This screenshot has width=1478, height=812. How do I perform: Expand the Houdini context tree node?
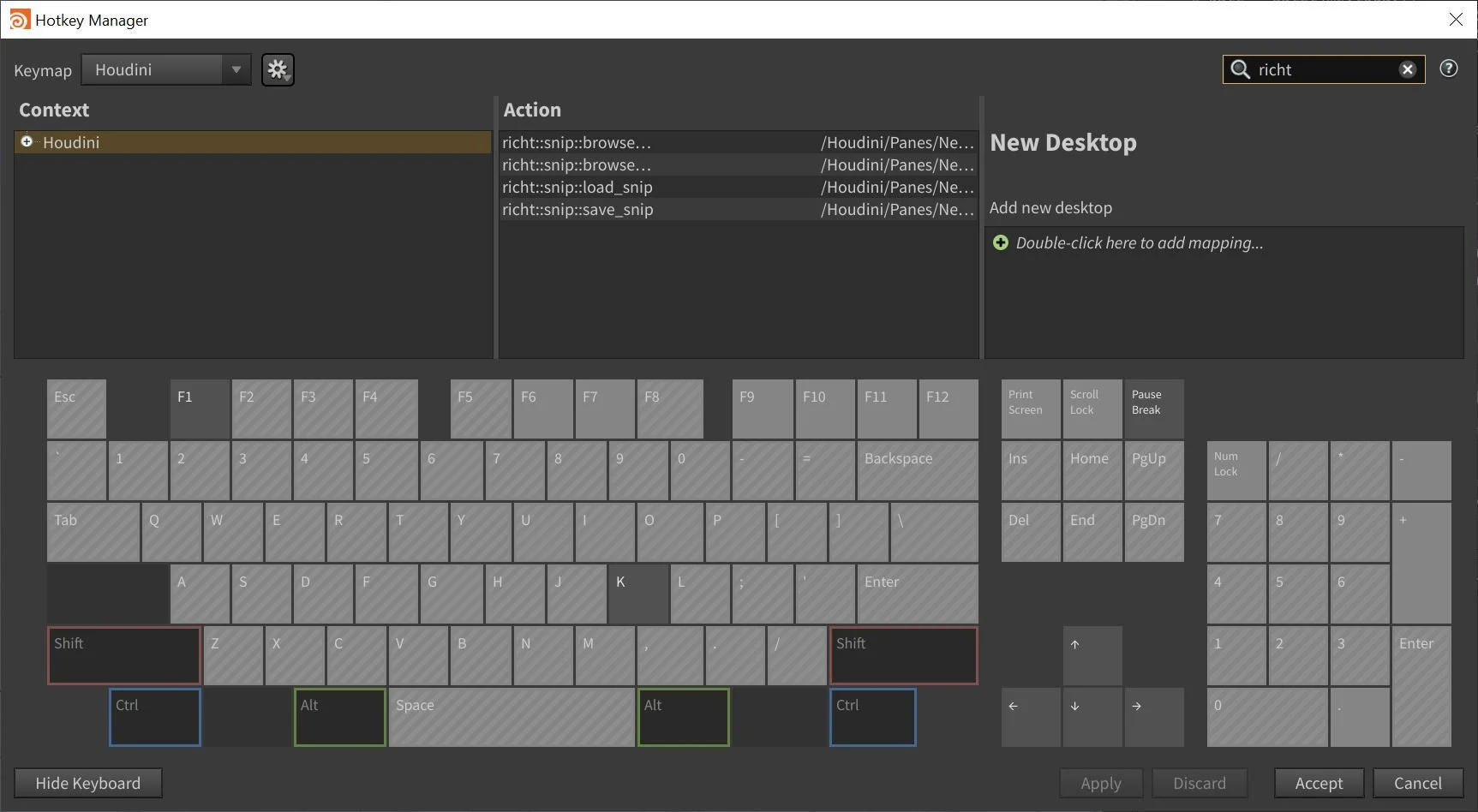coord(27,141)
